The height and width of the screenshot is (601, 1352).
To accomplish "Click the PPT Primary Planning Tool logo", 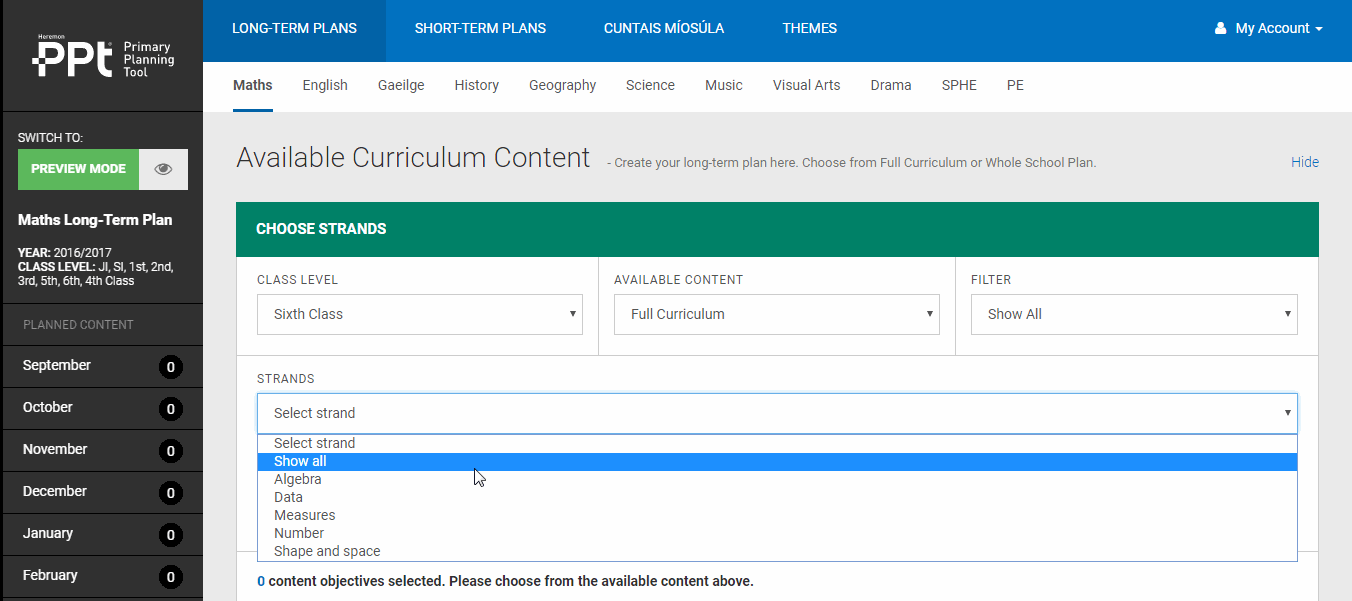I will 102,58.
